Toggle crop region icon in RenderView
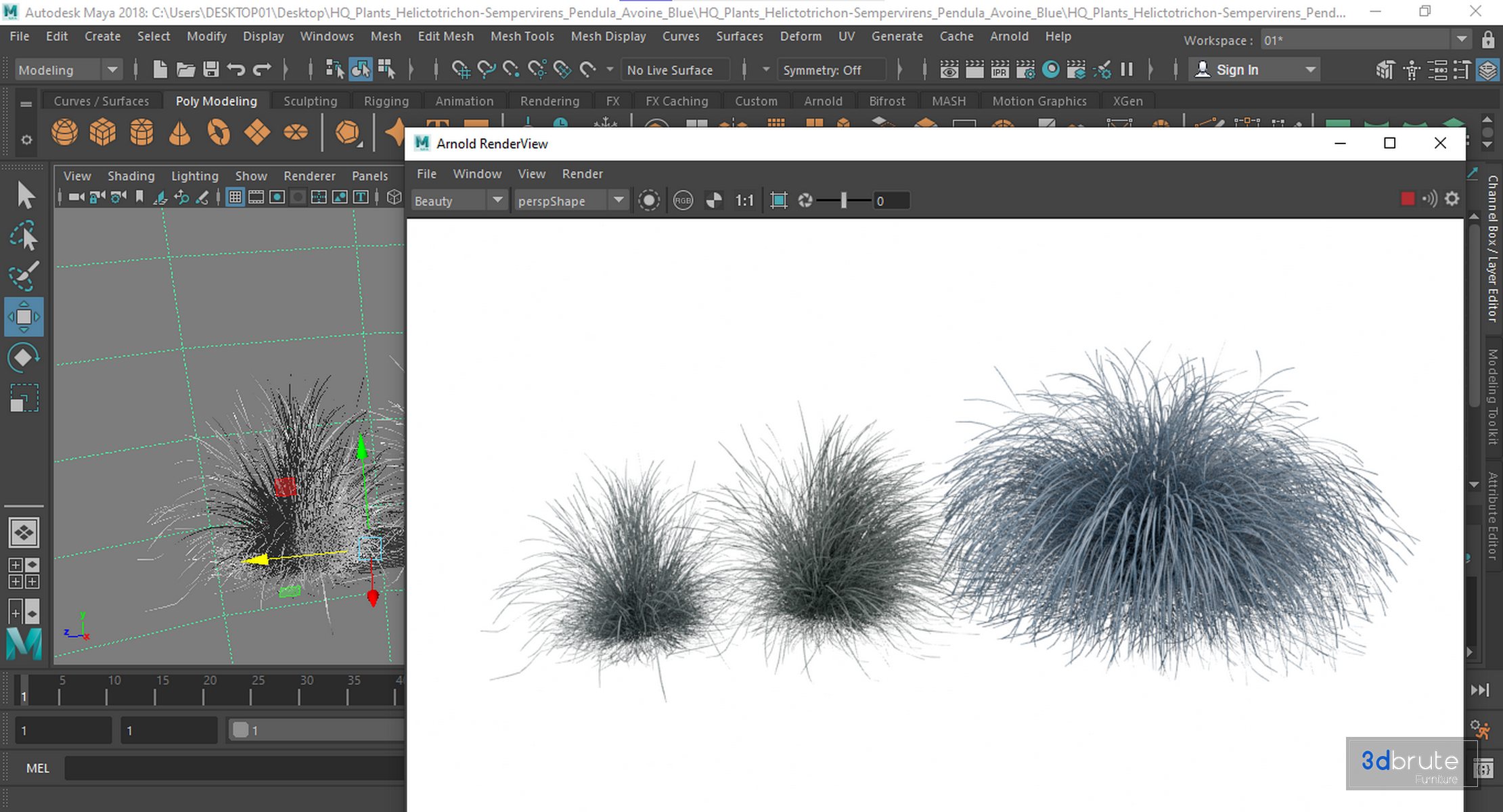1503x812 pixels. tap(779, 200)
